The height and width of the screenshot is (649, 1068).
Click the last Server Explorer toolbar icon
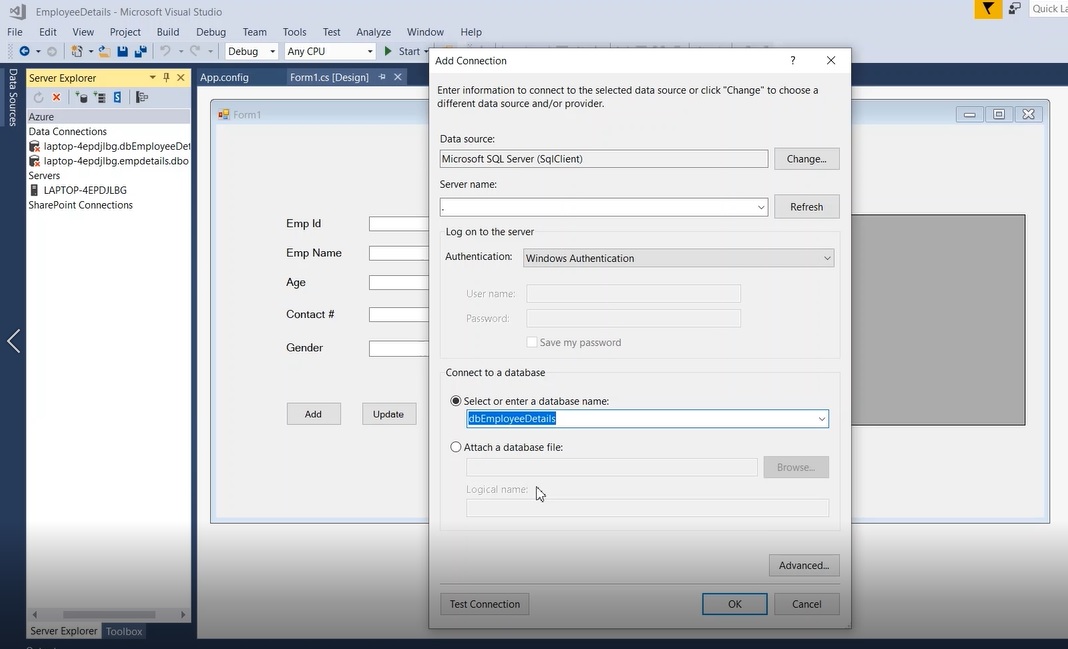pos(142,97)
